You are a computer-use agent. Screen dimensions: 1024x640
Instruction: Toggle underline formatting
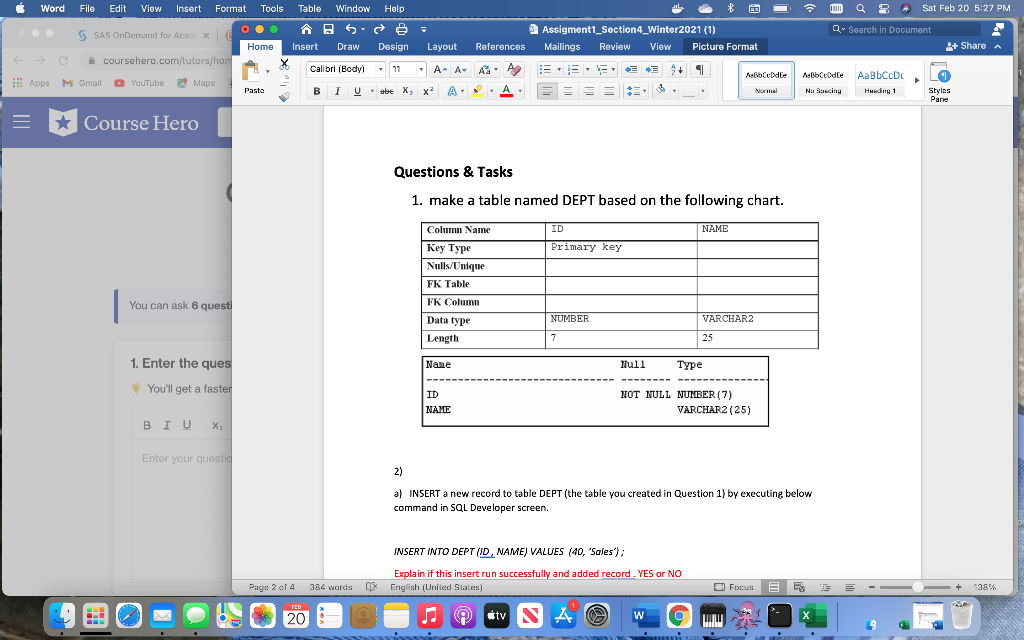[357, 90]
